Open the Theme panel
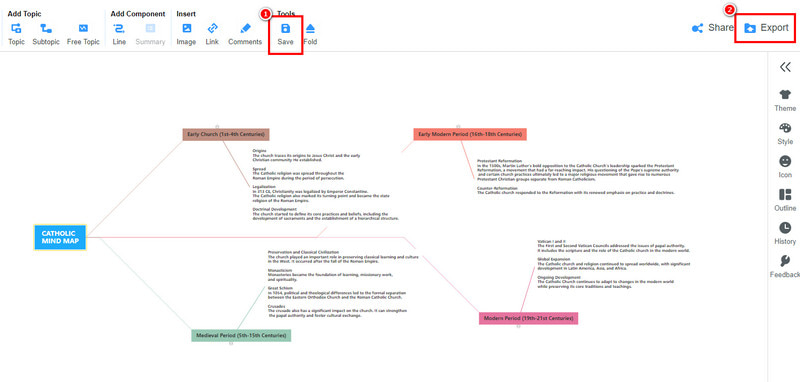This screenshot has height=382, width=800. click(x=785, y=100)
